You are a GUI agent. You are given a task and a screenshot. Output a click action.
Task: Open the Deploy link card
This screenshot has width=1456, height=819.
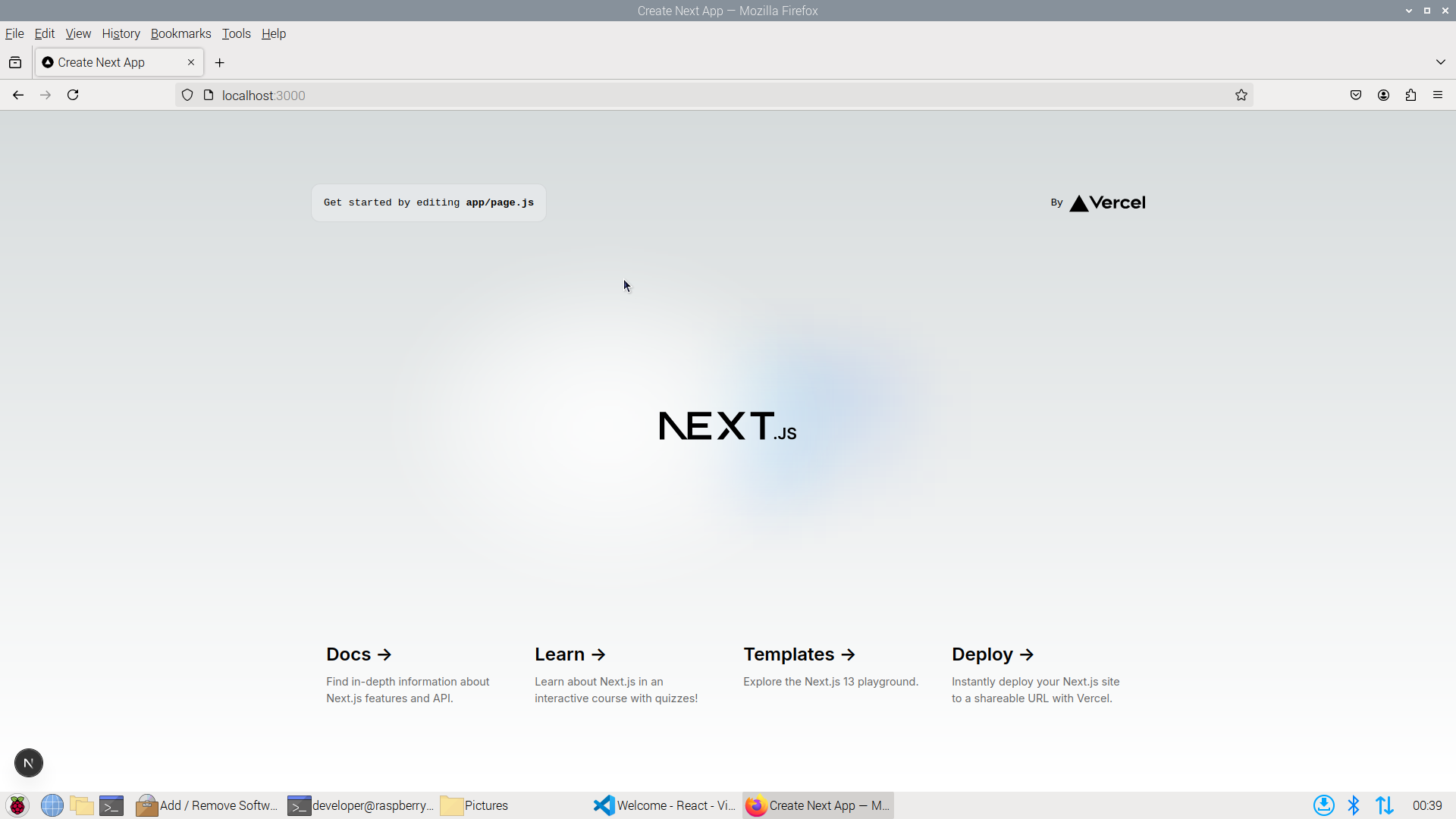point(1040,675)
